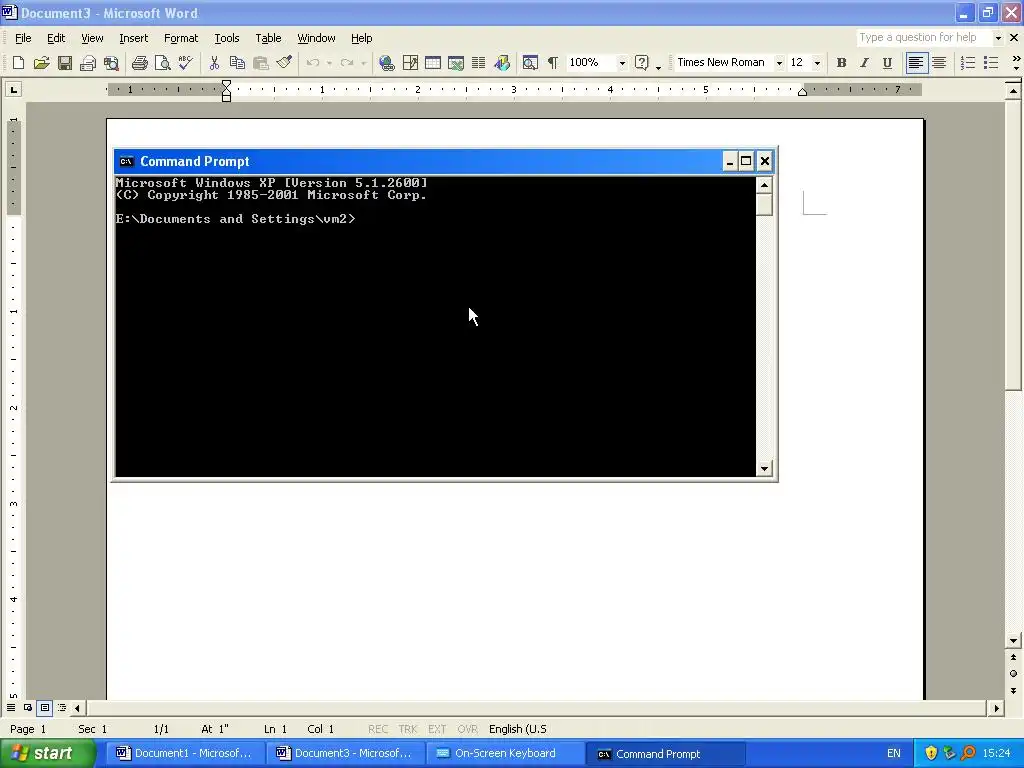Select Center alignment
This screenshot has width=1024, height=768.
pos(939,63)
